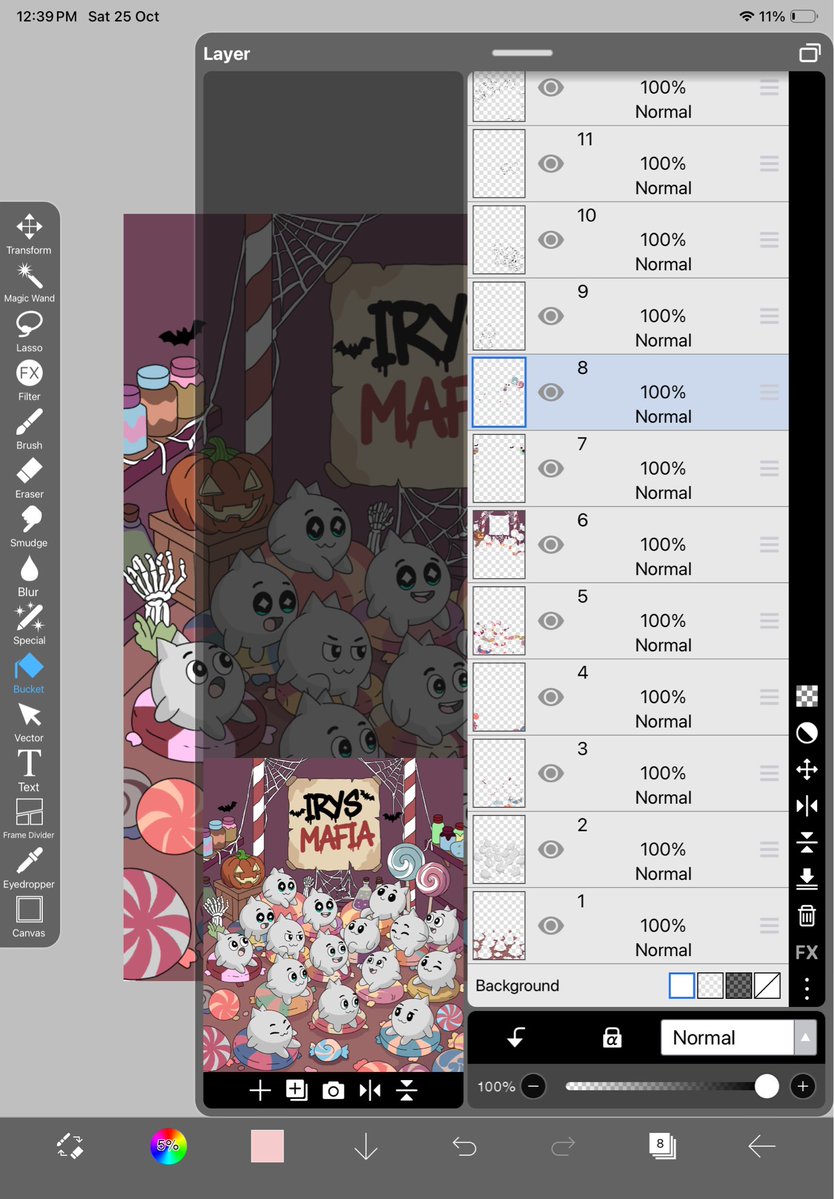Choose light transparent checker background

point(710,986)
